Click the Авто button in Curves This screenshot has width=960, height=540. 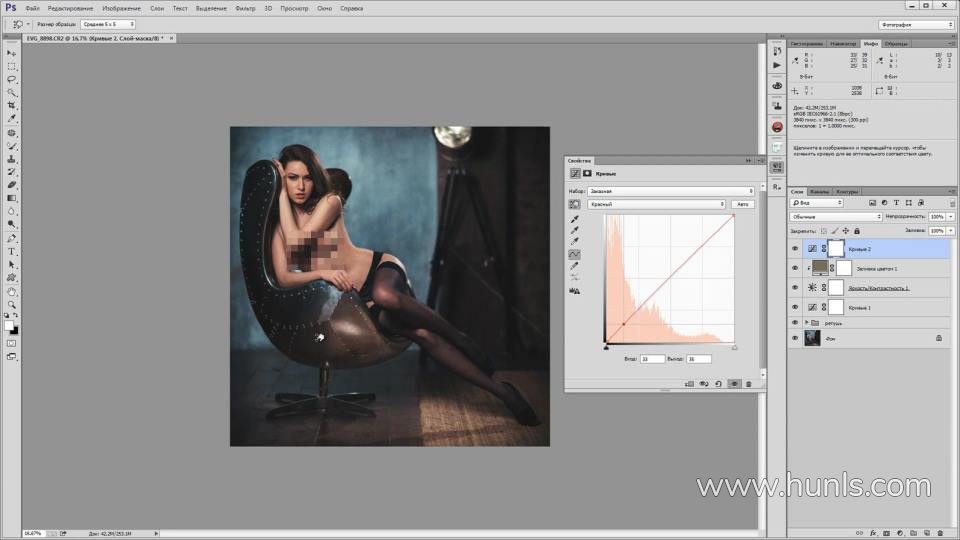(742, 204)
